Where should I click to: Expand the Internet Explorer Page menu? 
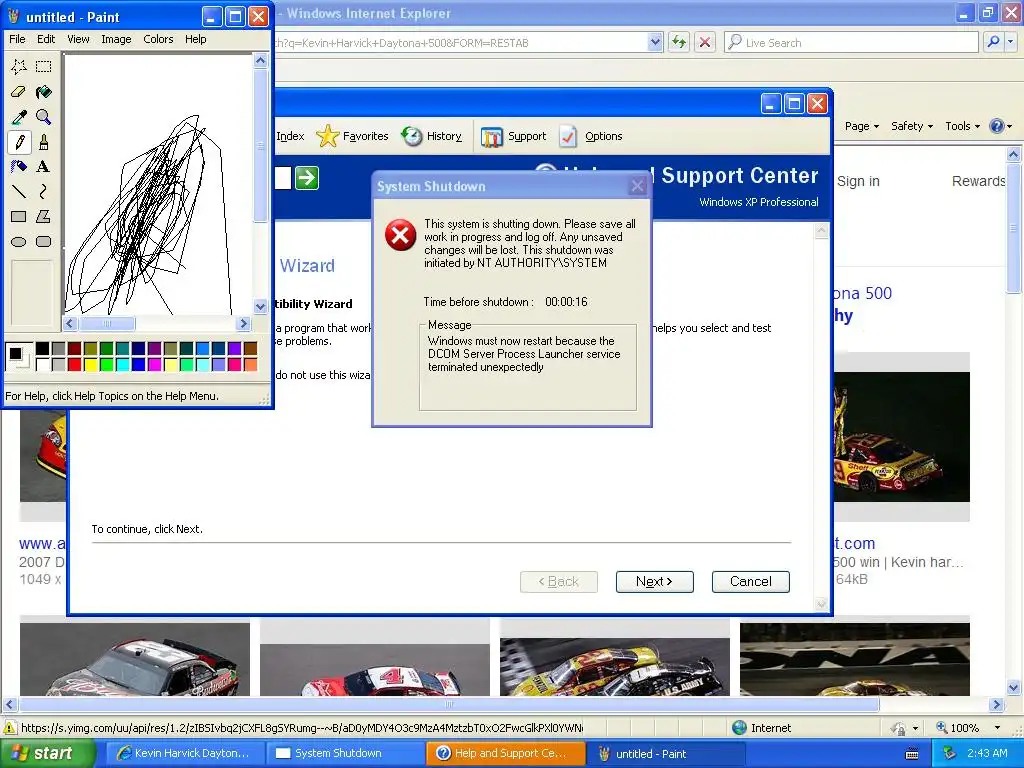pyautogui.click(x=861, y=126)
